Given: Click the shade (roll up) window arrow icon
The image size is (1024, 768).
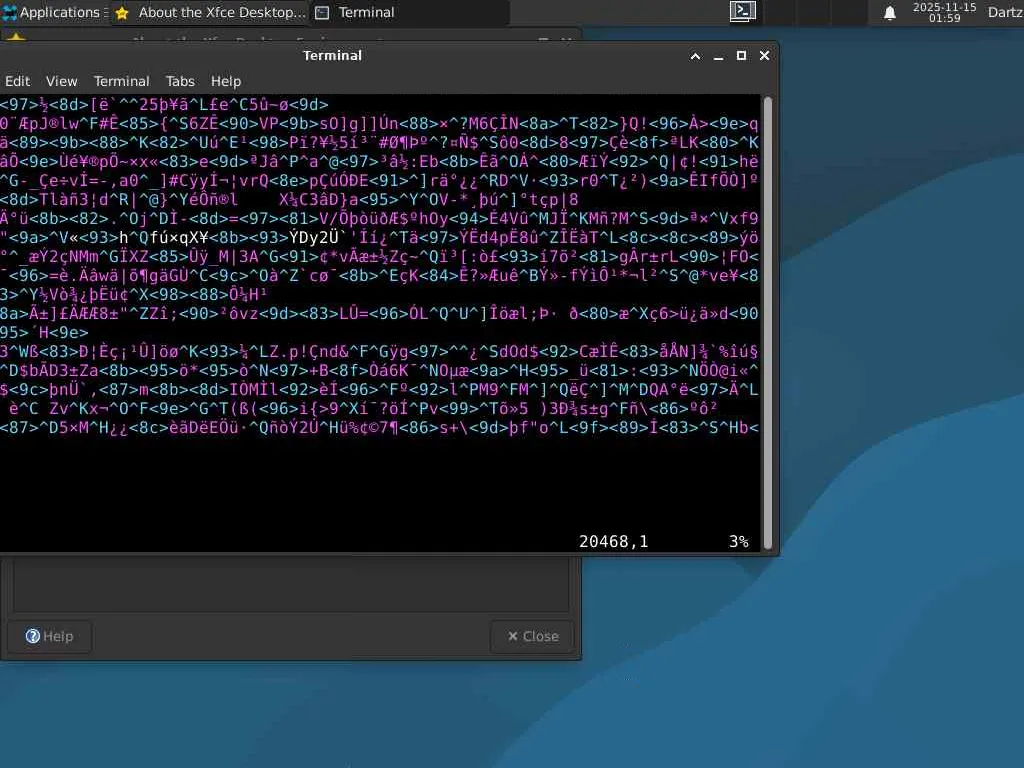Looking at the screenshot, I should (696, 56).
